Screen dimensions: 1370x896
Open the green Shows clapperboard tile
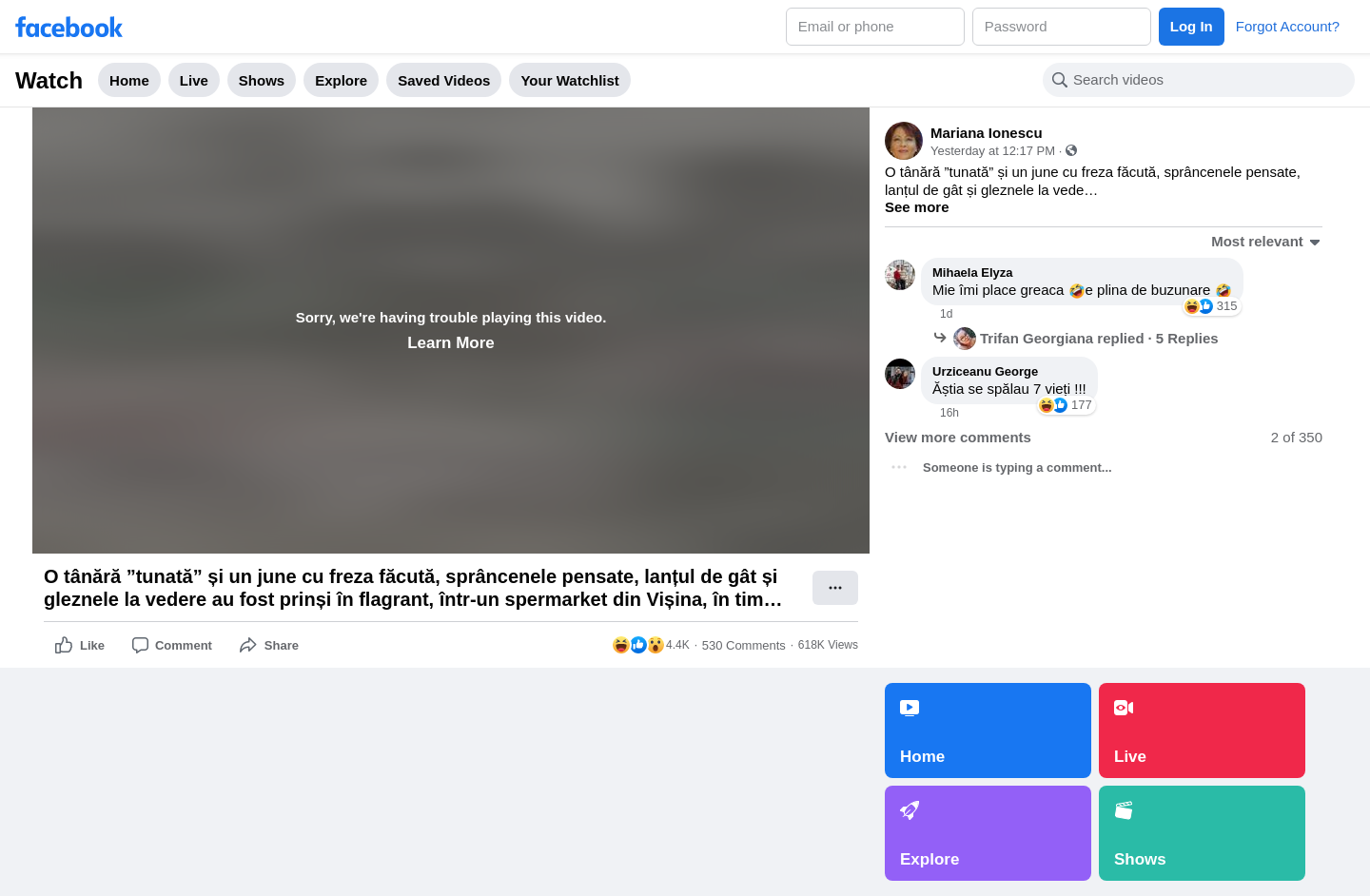(x=1202, y=833)
